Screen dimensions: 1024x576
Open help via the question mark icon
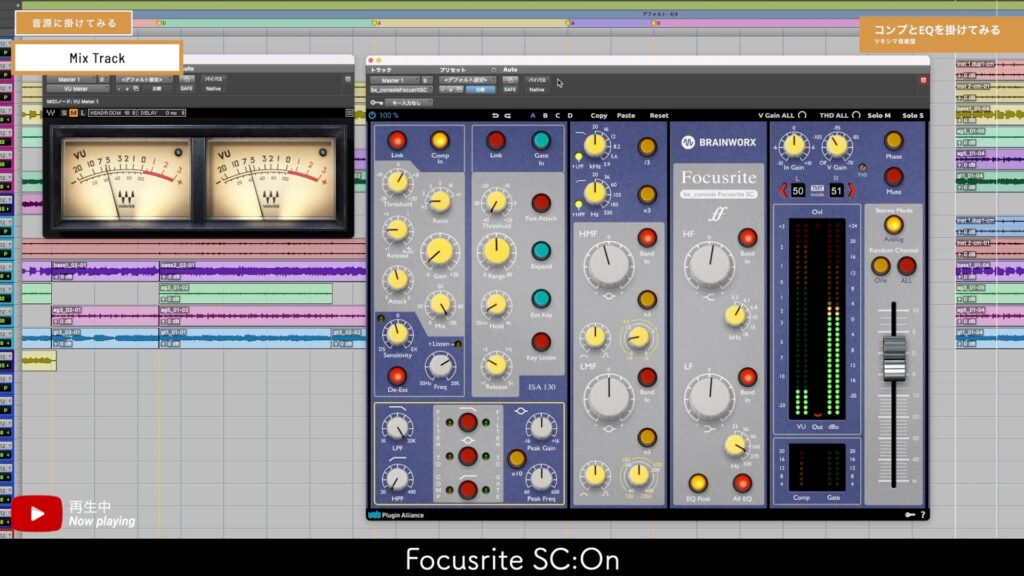(x=923, y=515)
